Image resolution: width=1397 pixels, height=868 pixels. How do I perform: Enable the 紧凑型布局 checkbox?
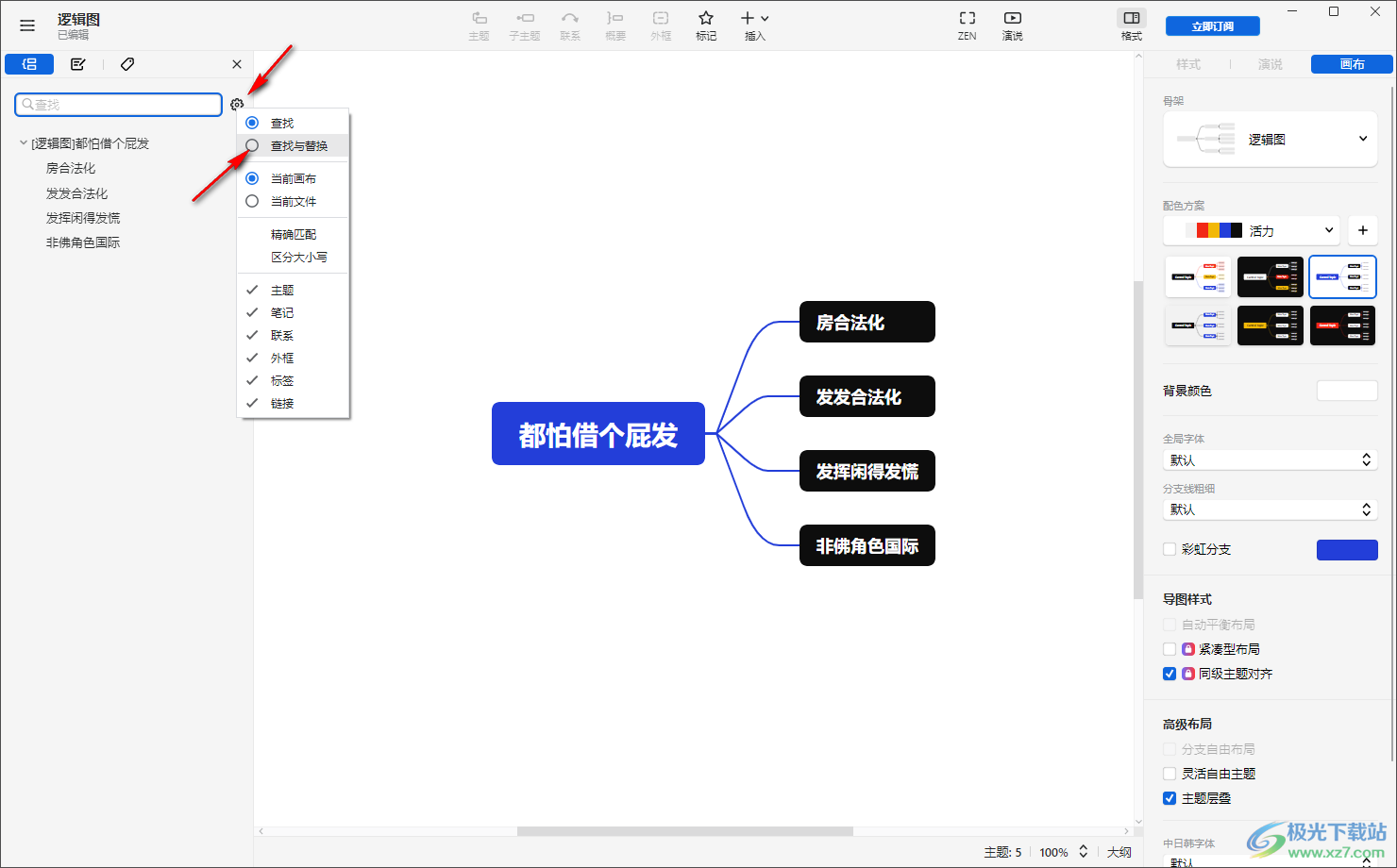point(1170,649)
